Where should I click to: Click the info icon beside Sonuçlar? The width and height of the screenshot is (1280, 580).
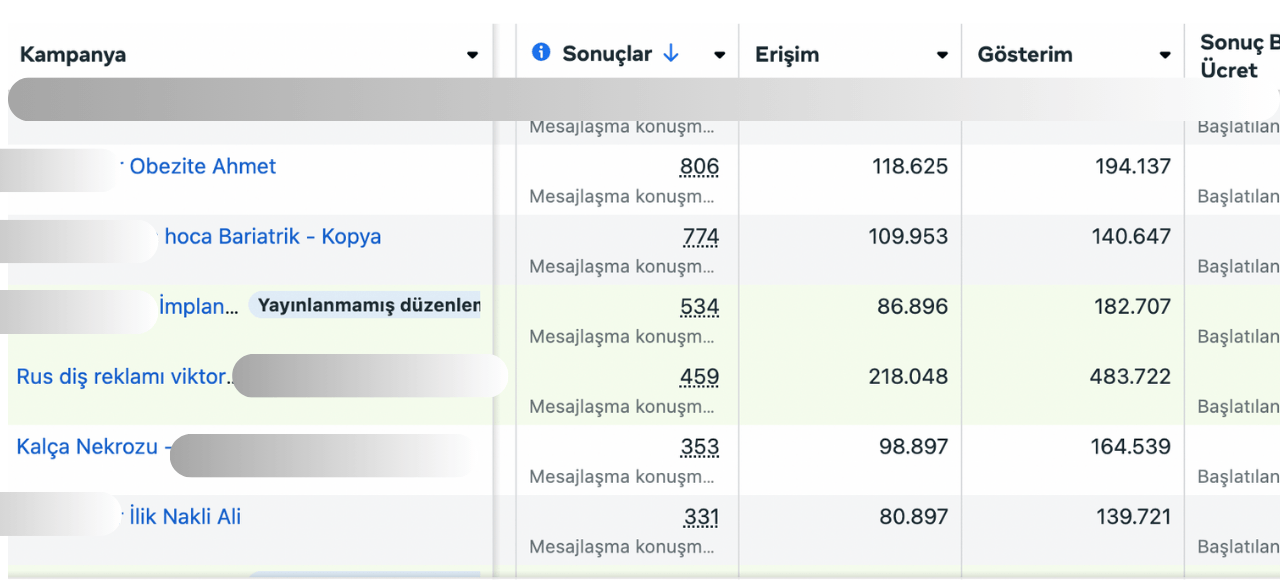tap(541, 52)
